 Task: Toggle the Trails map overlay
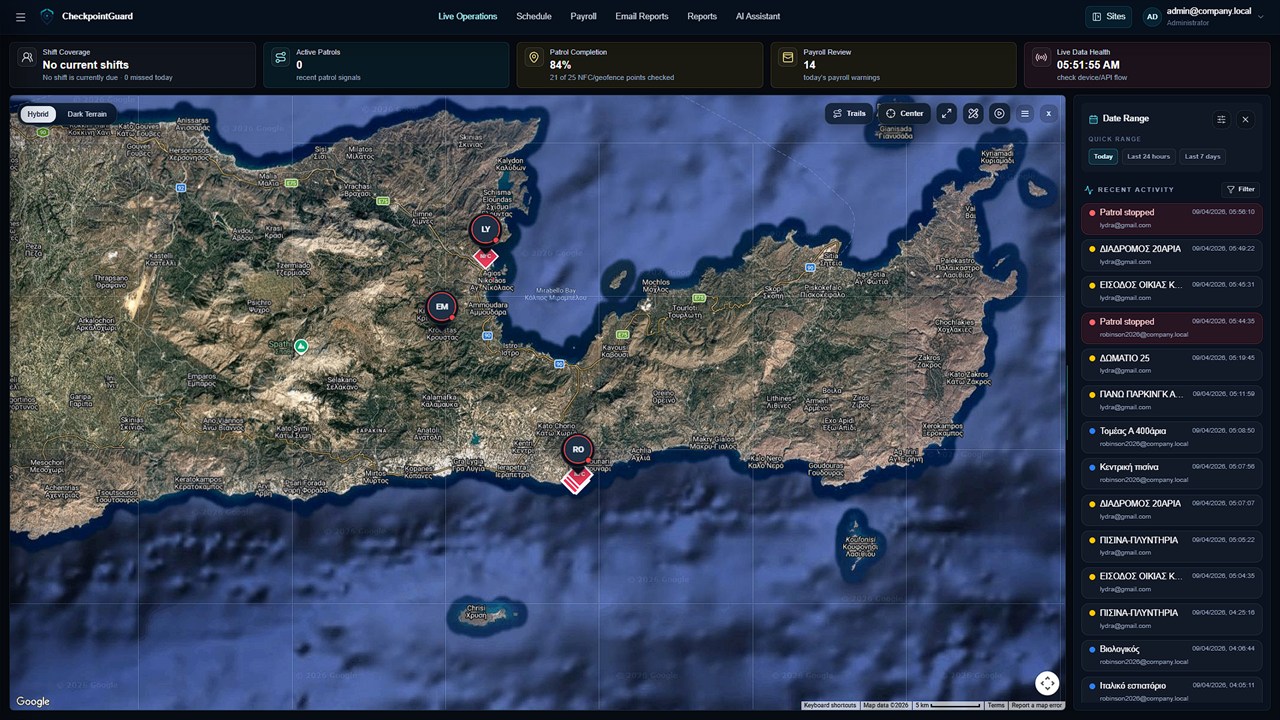(848, 114)
